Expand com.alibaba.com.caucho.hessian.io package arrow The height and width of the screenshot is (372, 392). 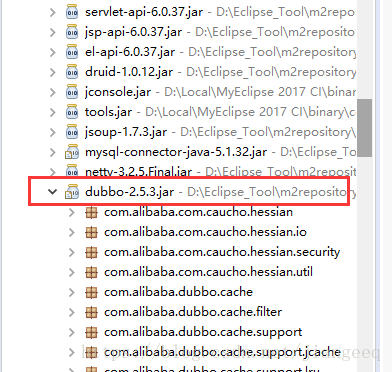72,232
